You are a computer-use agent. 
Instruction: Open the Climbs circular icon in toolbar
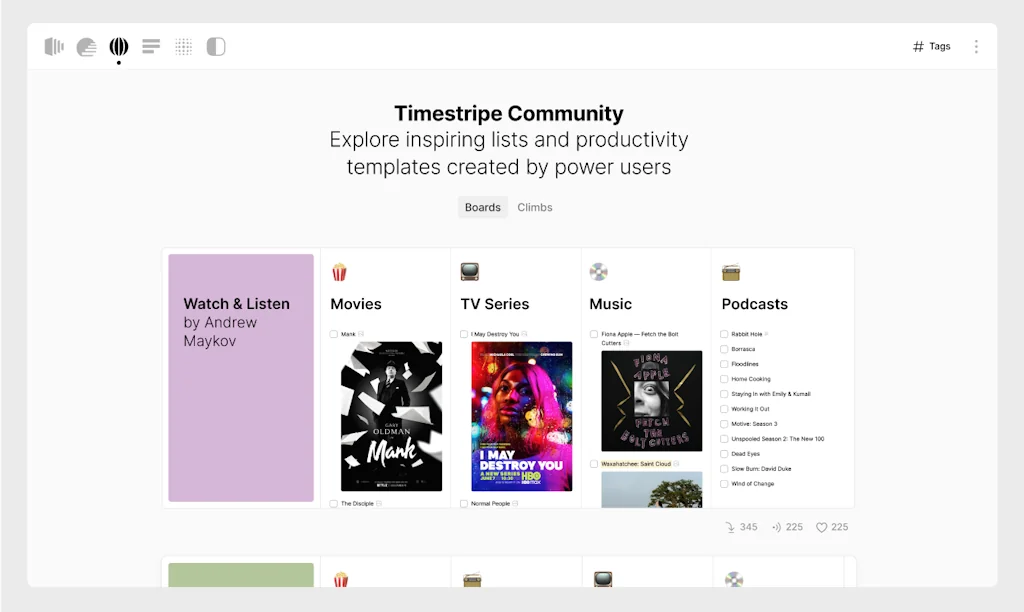[x=86, y=46]
